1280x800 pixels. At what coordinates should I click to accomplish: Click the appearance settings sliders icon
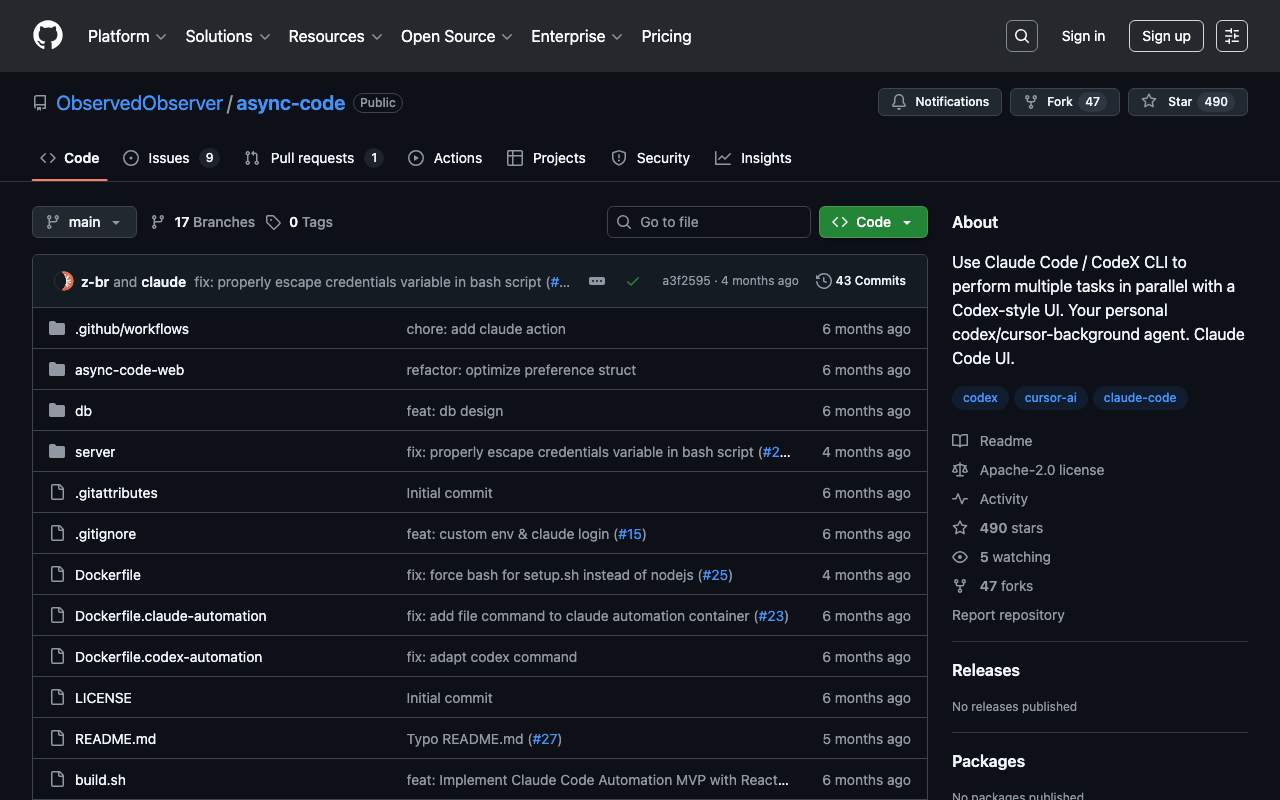1232,36
